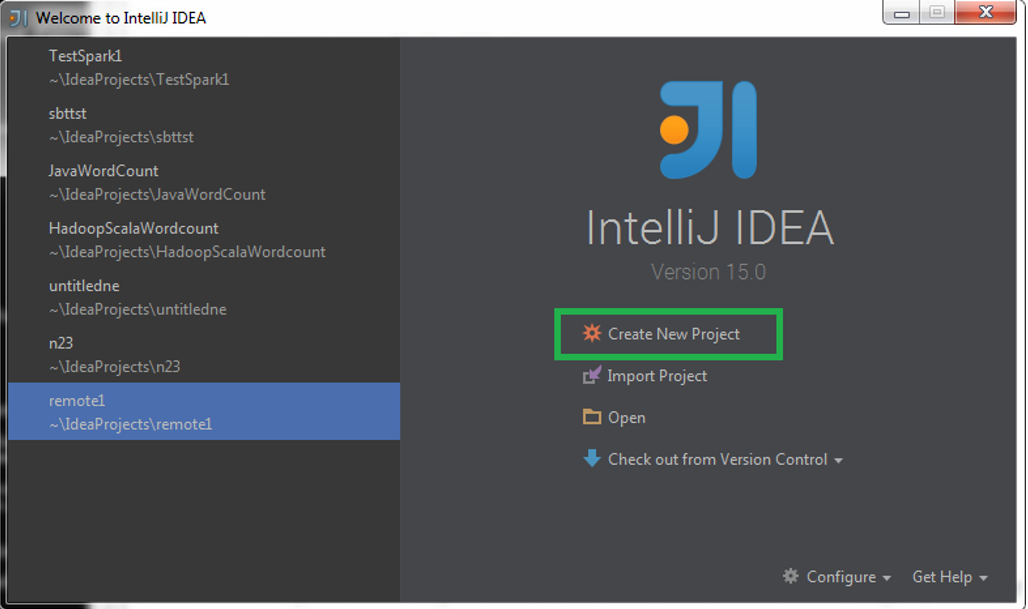Click the Open folder icon
1028x609 pixels.
point(592,417)
